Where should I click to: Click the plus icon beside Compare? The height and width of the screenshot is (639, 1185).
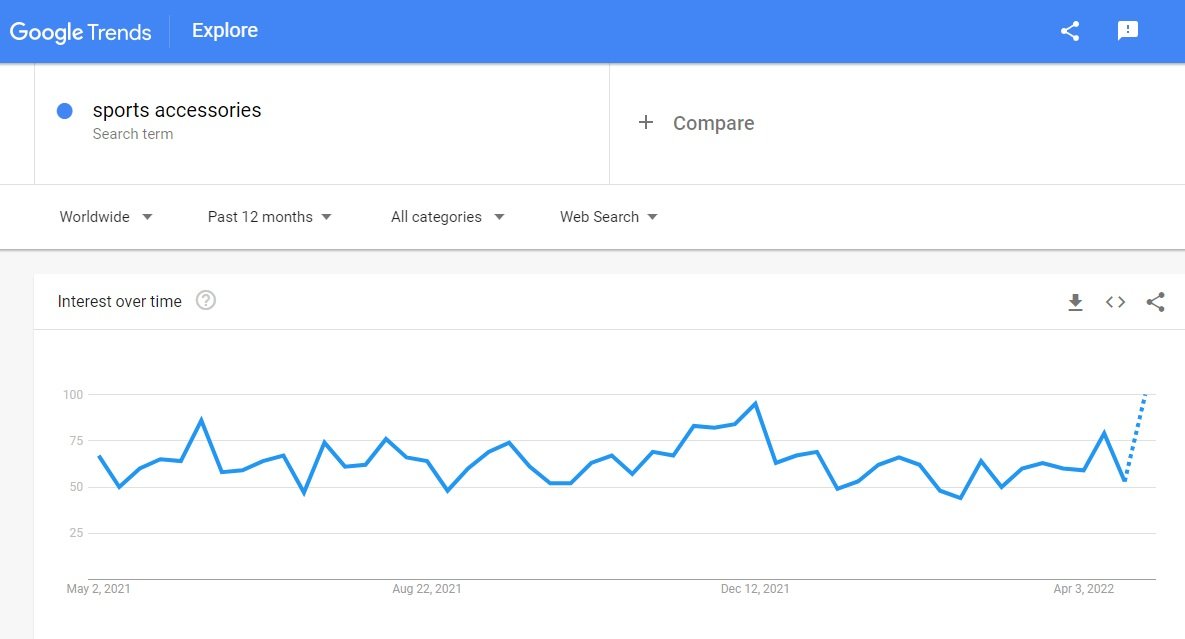(645, 122)
